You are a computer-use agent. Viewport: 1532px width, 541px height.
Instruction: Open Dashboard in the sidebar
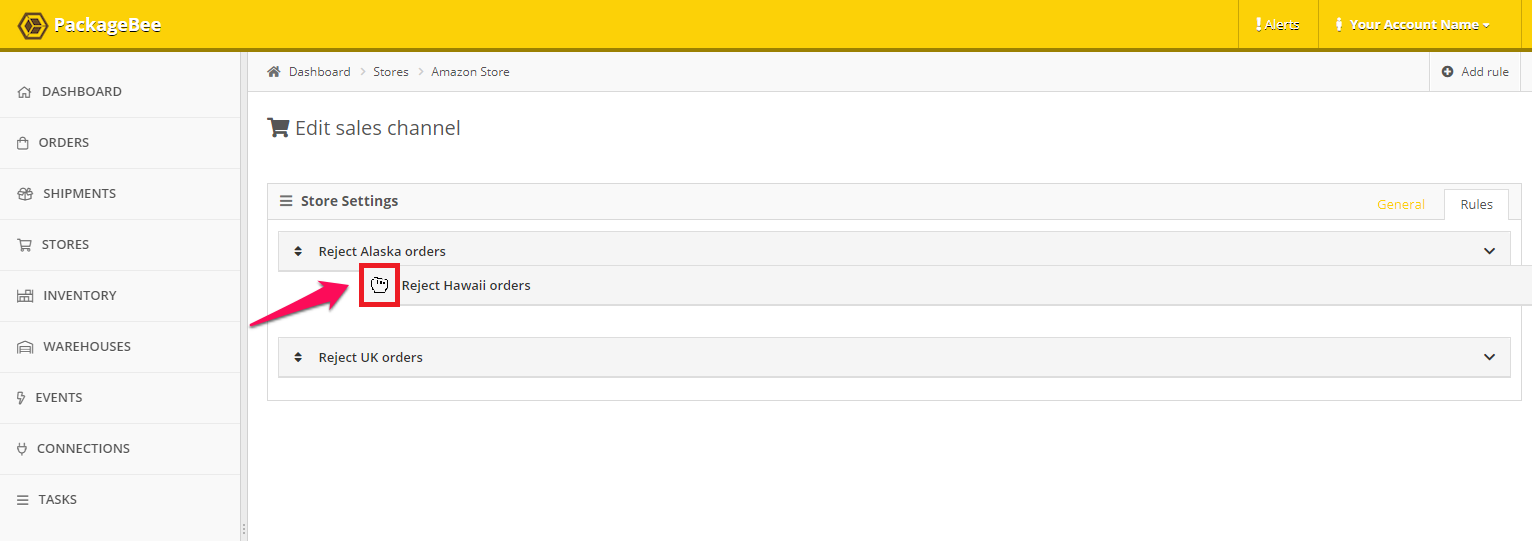(120, 92)
